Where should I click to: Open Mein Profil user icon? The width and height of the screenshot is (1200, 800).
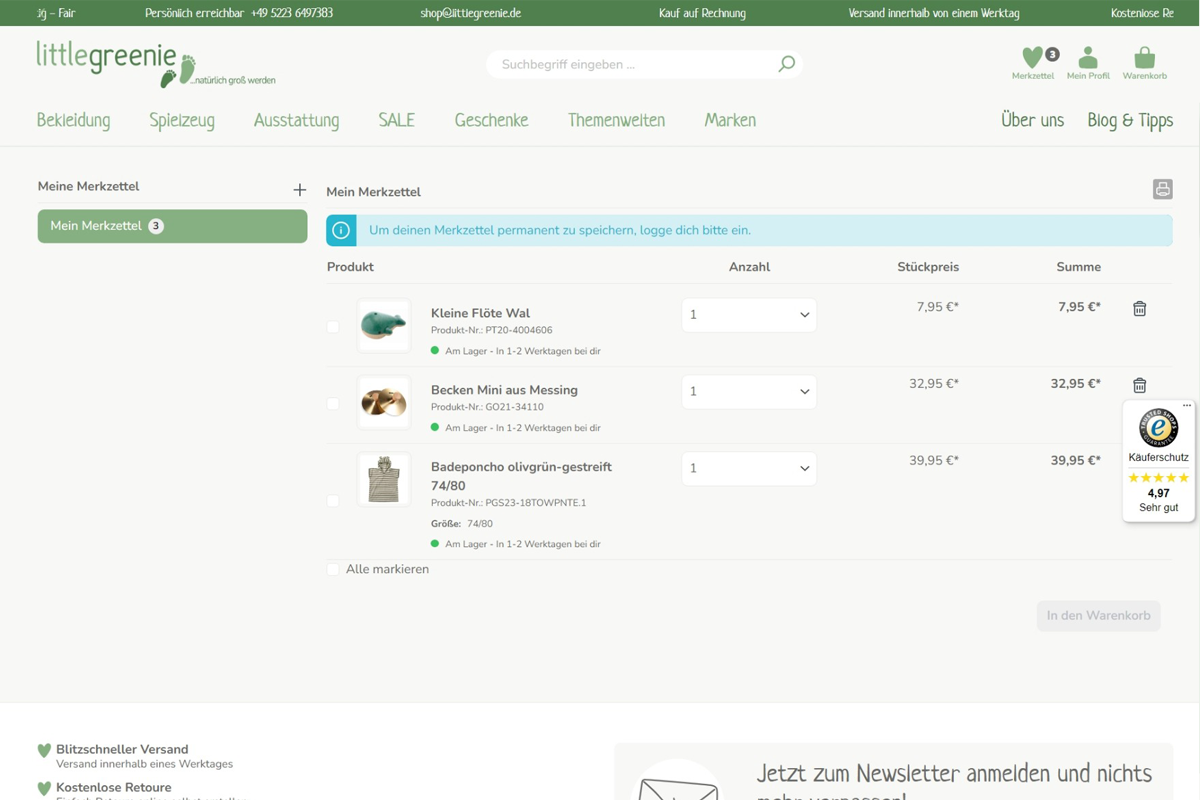pyautogui.click(x=1088, y=58)
